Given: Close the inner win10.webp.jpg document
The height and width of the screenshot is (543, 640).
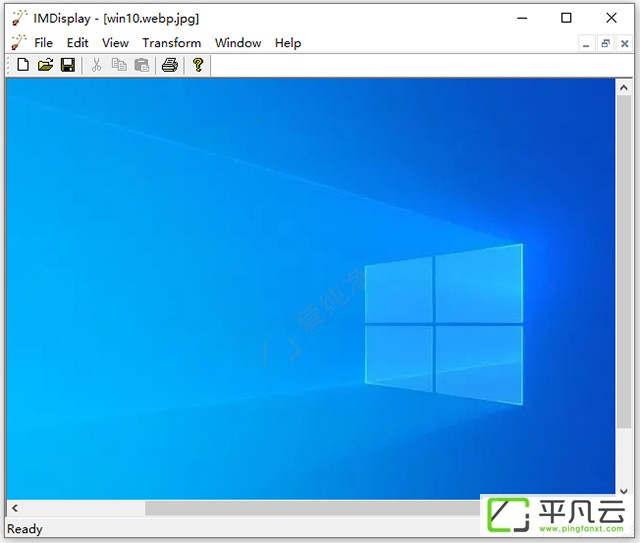Looking at the screenshot, I should point(624,44).
